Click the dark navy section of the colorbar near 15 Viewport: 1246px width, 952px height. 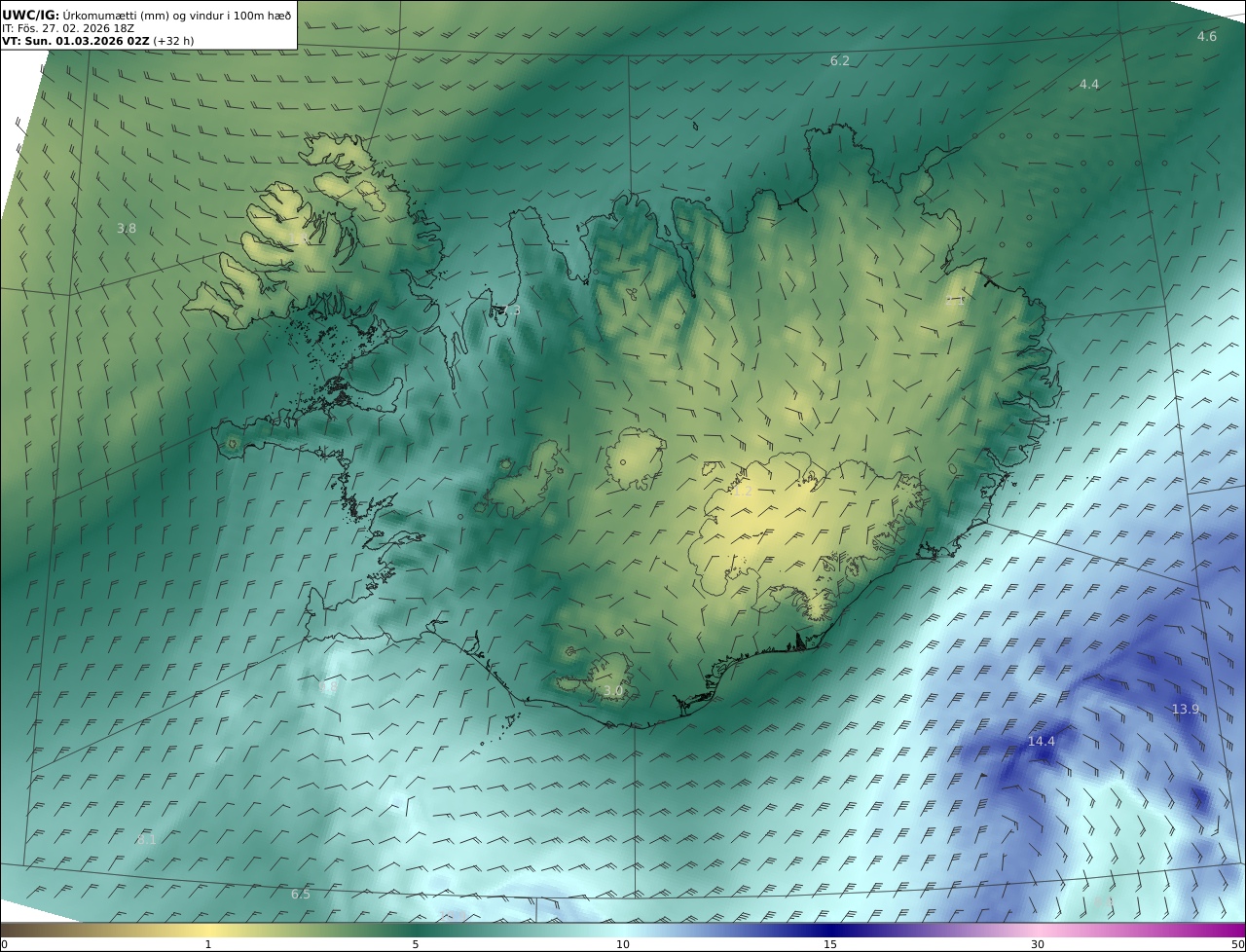point(830,930)
